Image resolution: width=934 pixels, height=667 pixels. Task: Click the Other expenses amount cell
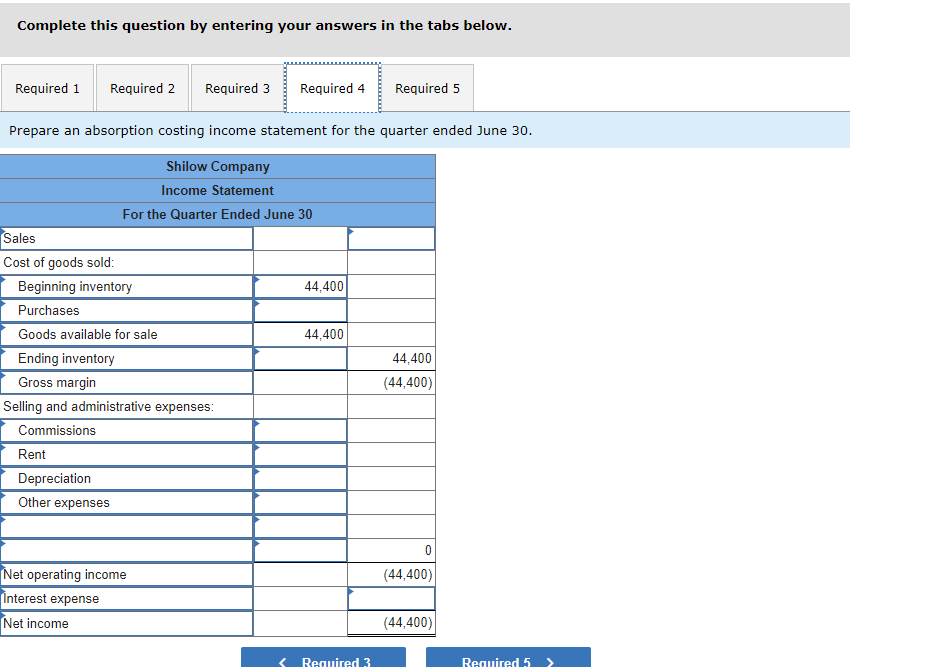[x=300, y=502]
